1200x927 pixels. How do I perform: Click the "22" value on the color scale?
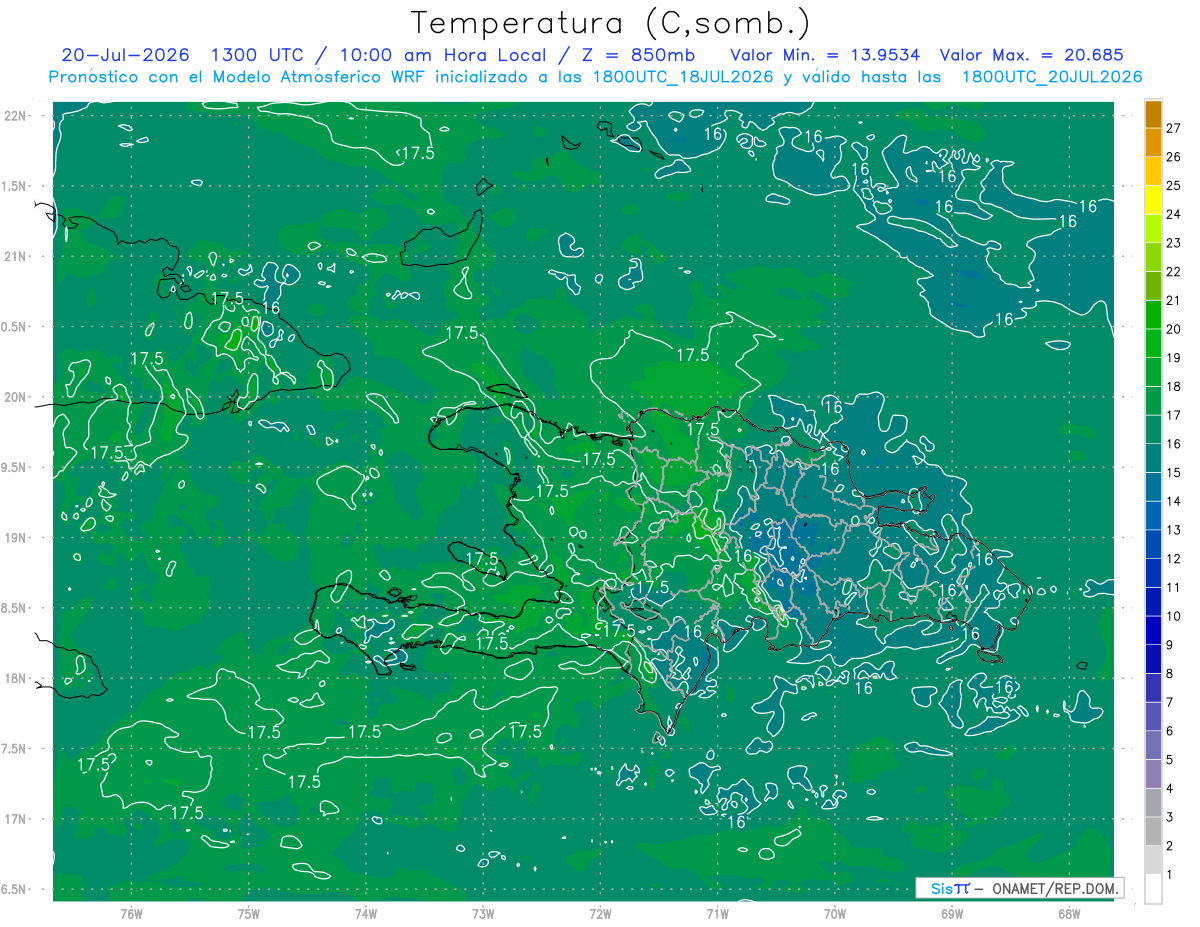[1174, 272]
